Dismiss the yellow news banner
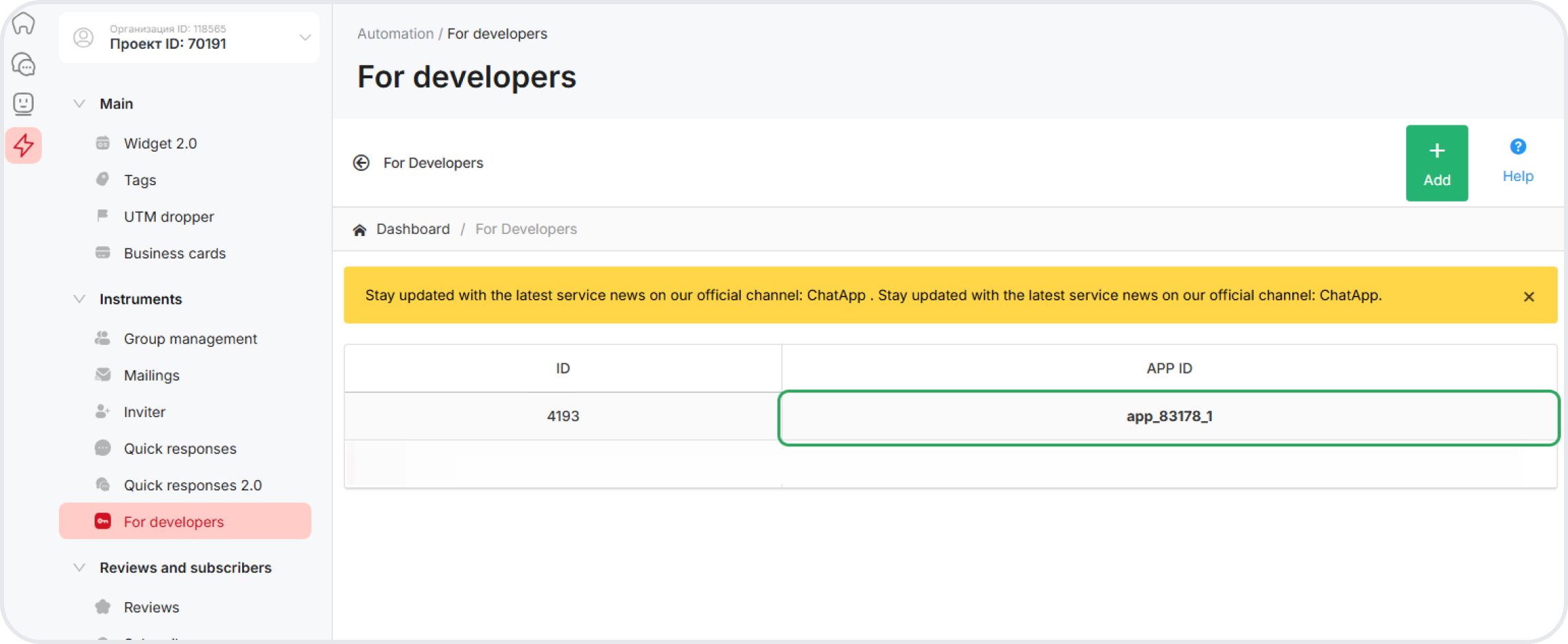 (x=1528, y=296)
